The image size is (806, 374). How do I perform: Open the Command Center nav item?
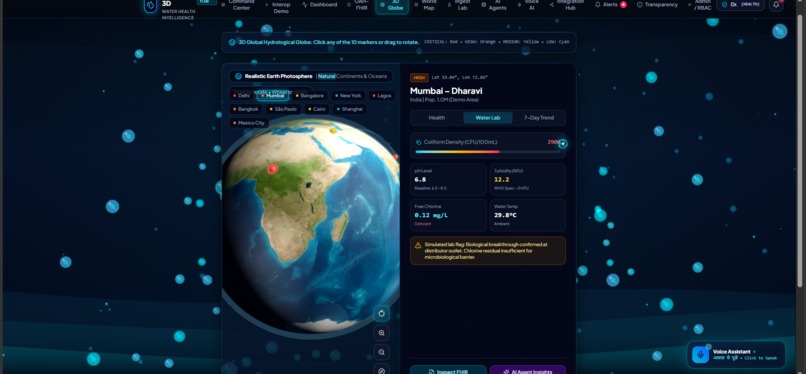tap(237, 5)
